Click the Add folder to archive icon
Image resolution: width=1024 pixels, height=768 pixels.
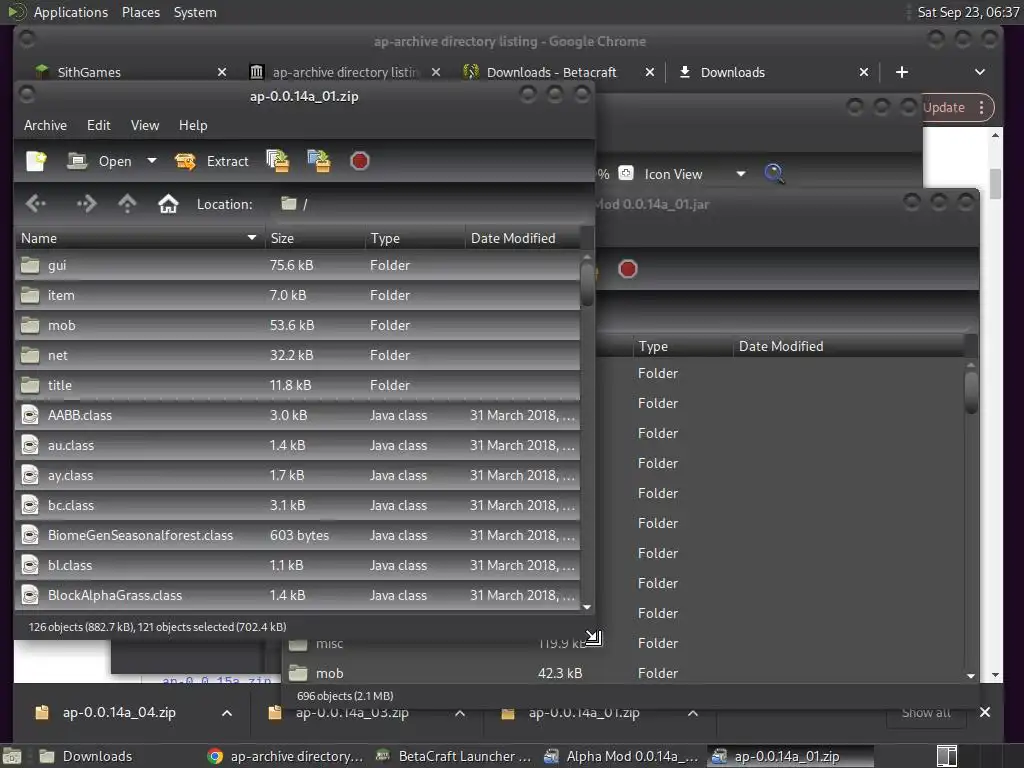pyautogui.click(x=319, y=161)
